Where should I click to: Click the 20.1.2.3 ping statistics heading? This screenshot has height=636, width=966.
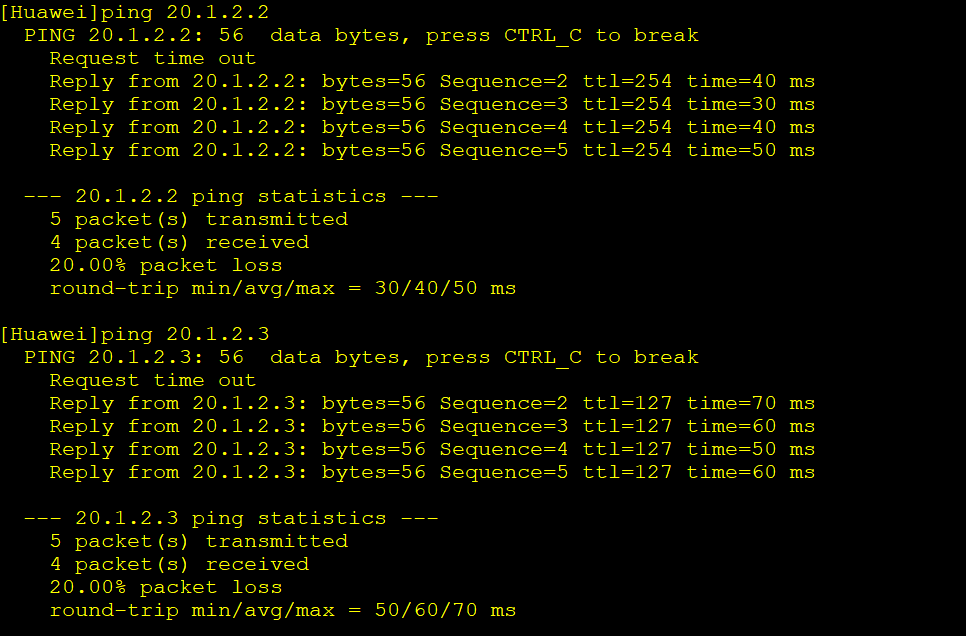(231, 518)
